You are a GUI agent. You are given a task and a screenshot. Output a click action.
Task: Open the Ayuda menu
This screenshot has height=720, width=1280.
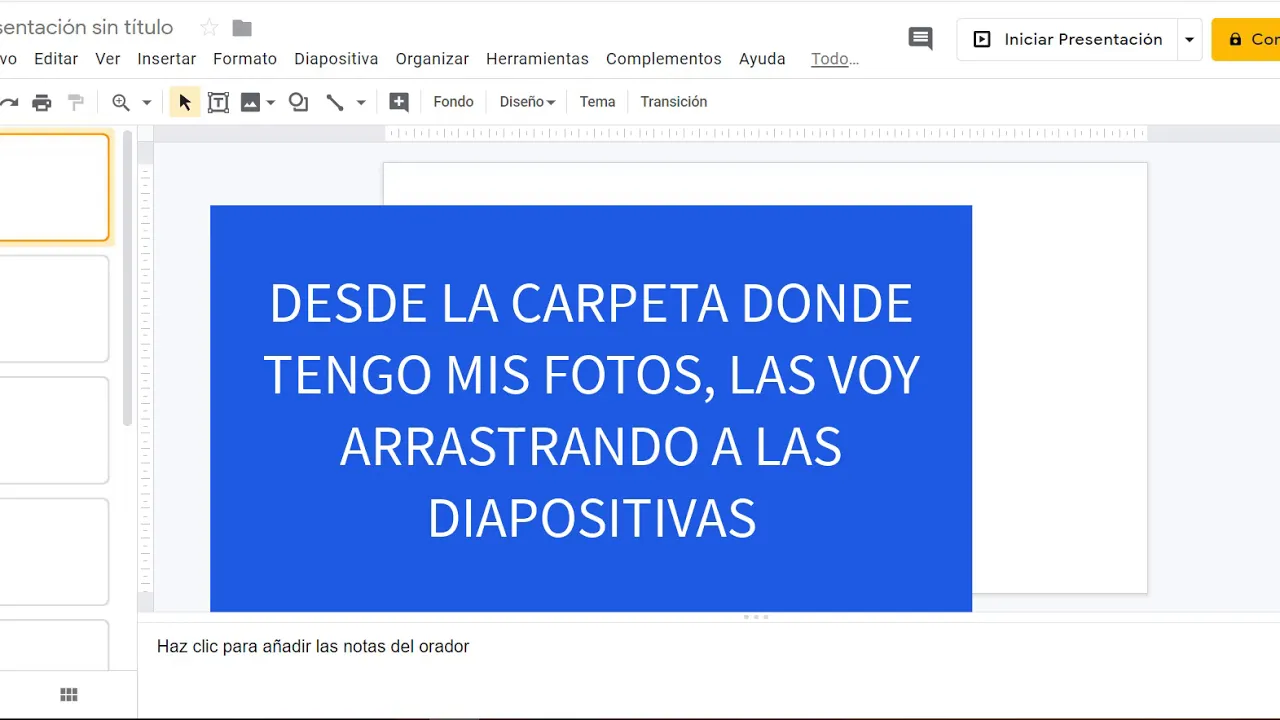click(762, 59)
